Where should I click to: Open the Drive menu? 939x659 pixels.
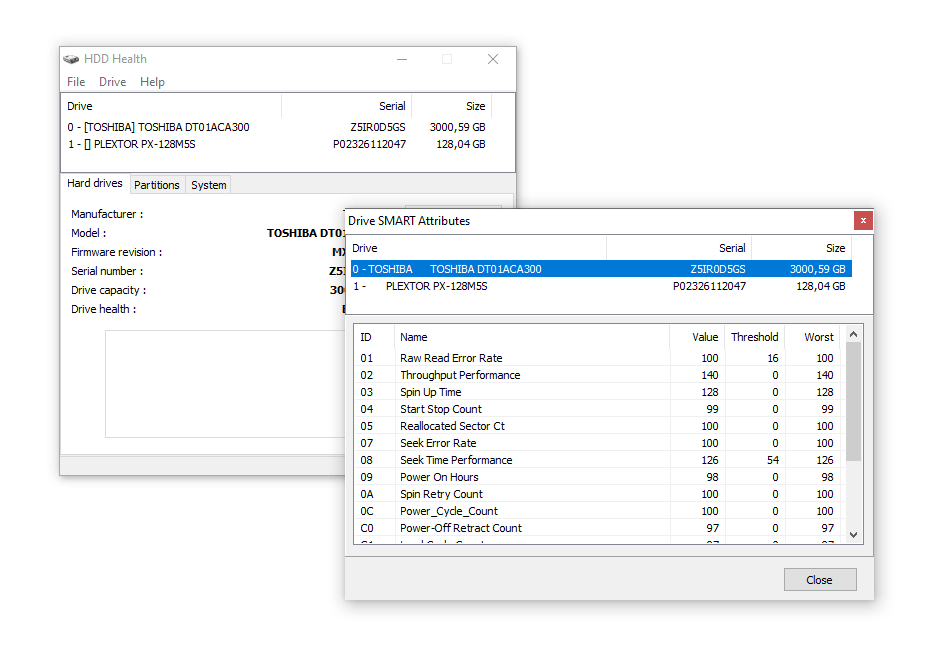[113, 82]
